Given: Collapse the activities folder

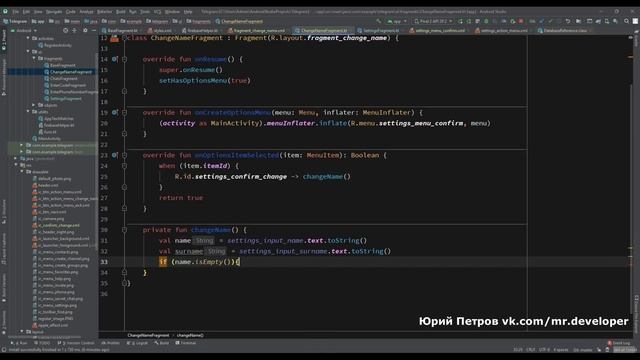Looking at the screenshot, I should 28,38.
